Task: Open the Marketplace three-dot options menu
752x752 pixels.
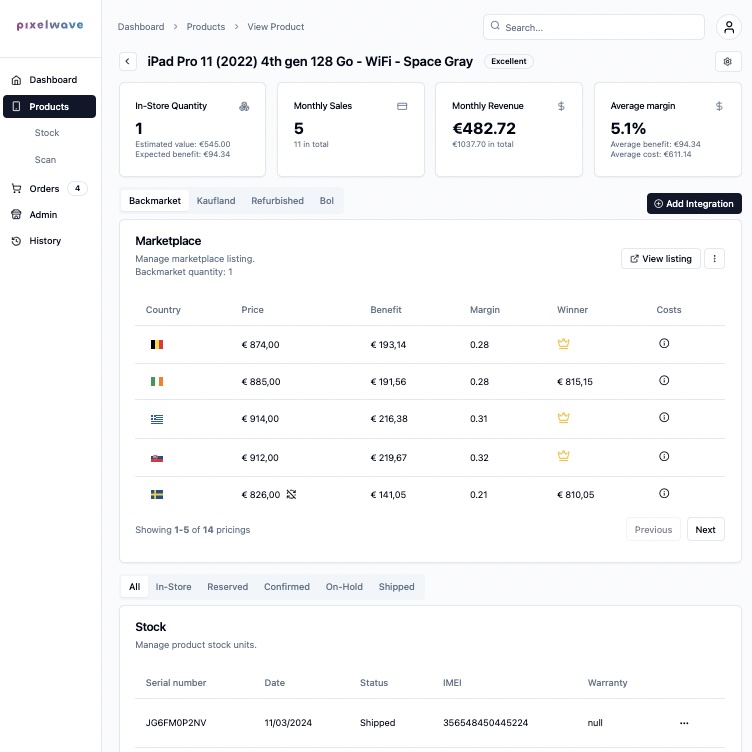Action: pyautogui.click(x=714, y=258)
